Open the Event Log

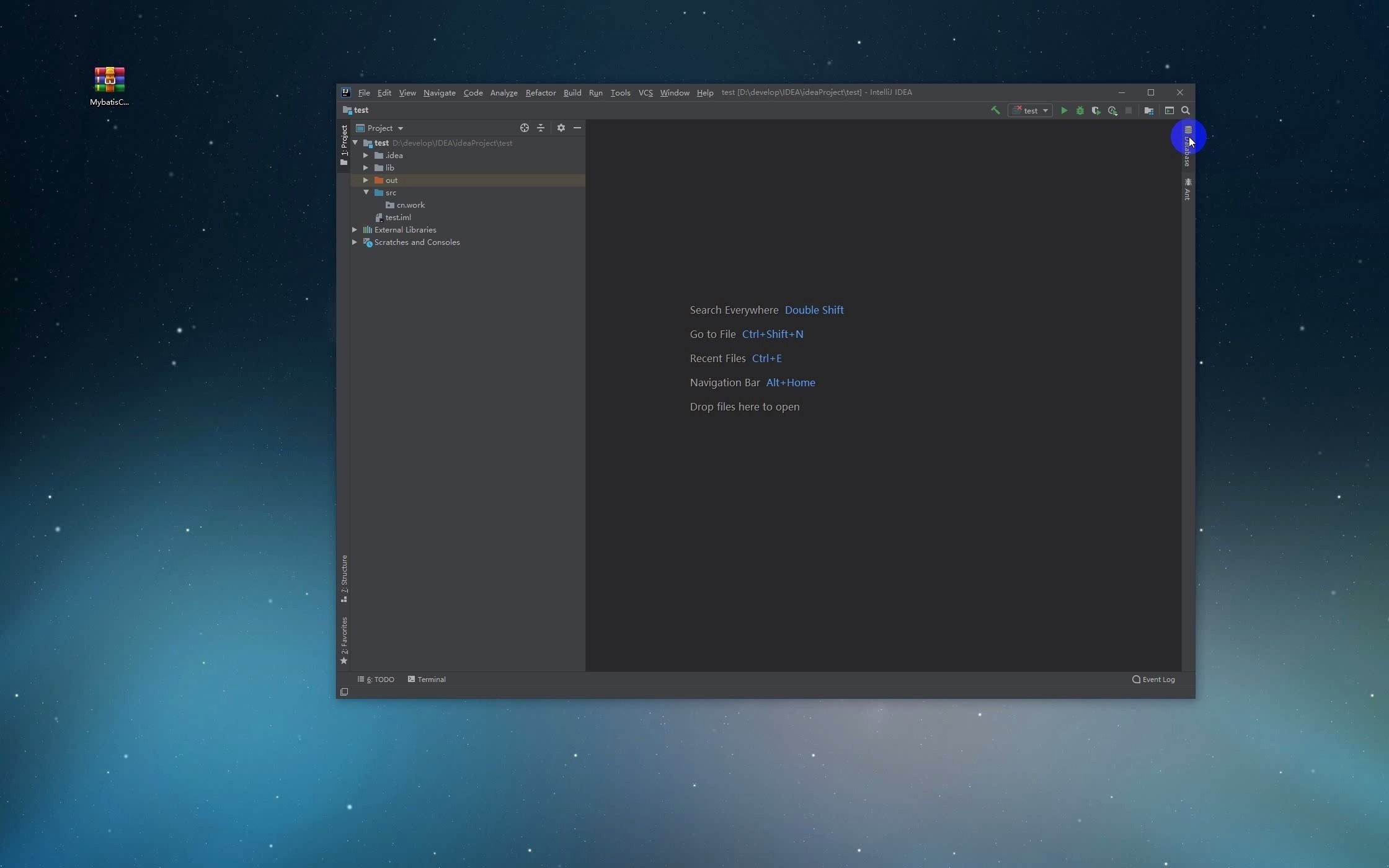click(1153, 680)
